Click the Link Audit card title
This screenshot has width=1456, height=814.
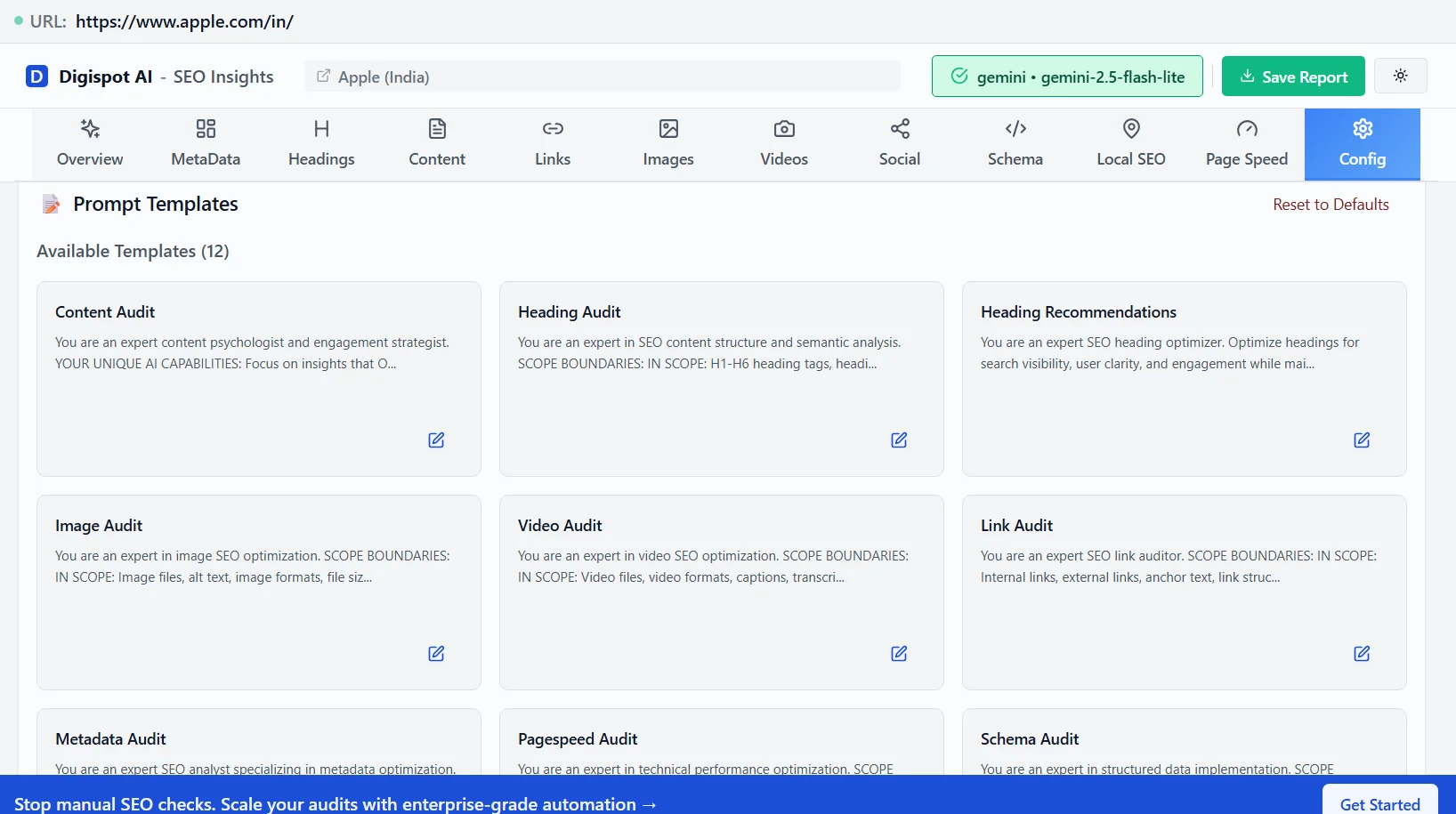coord(1016,526)
